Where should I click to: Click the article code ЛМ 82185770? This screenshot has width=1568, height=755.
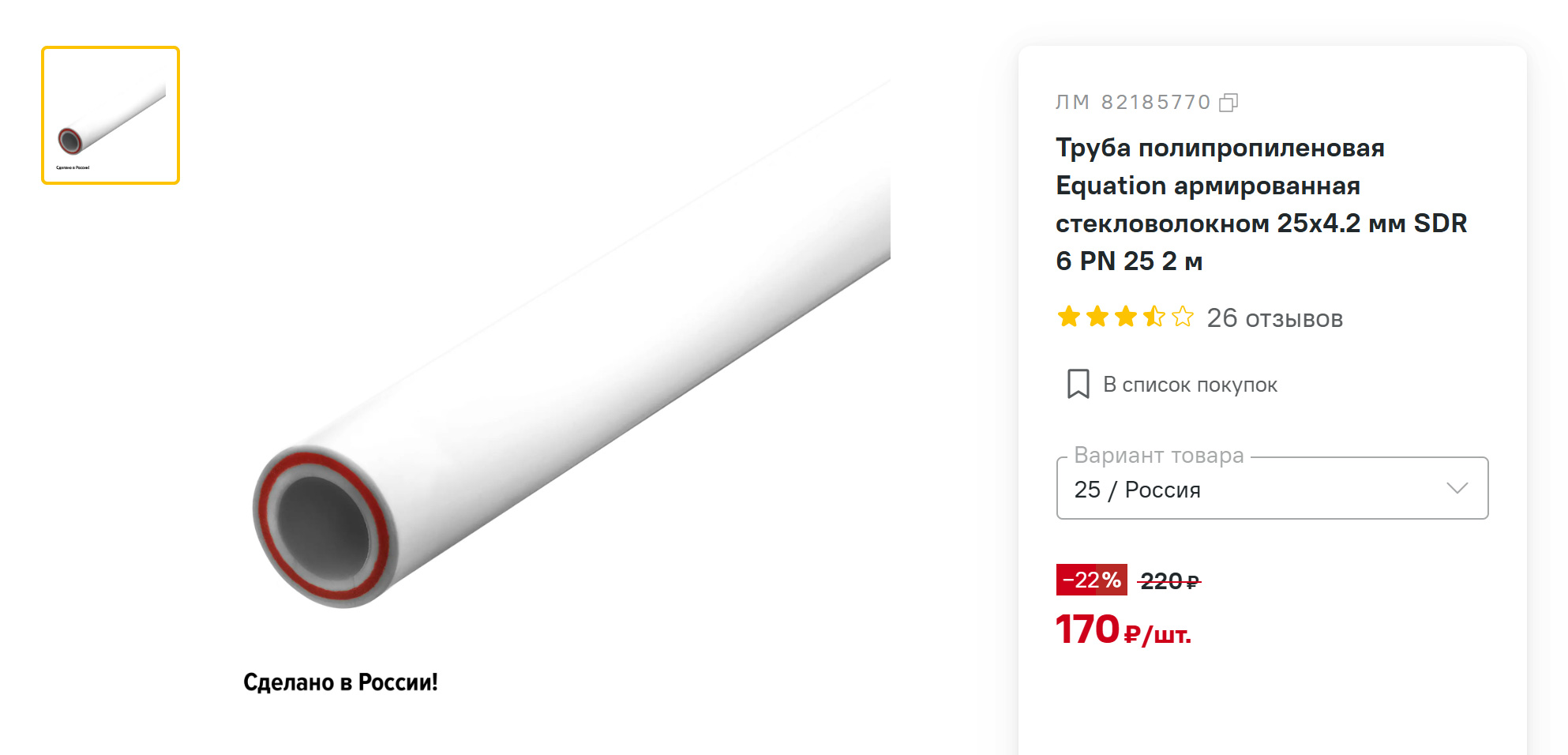[x=1133, y=103]
